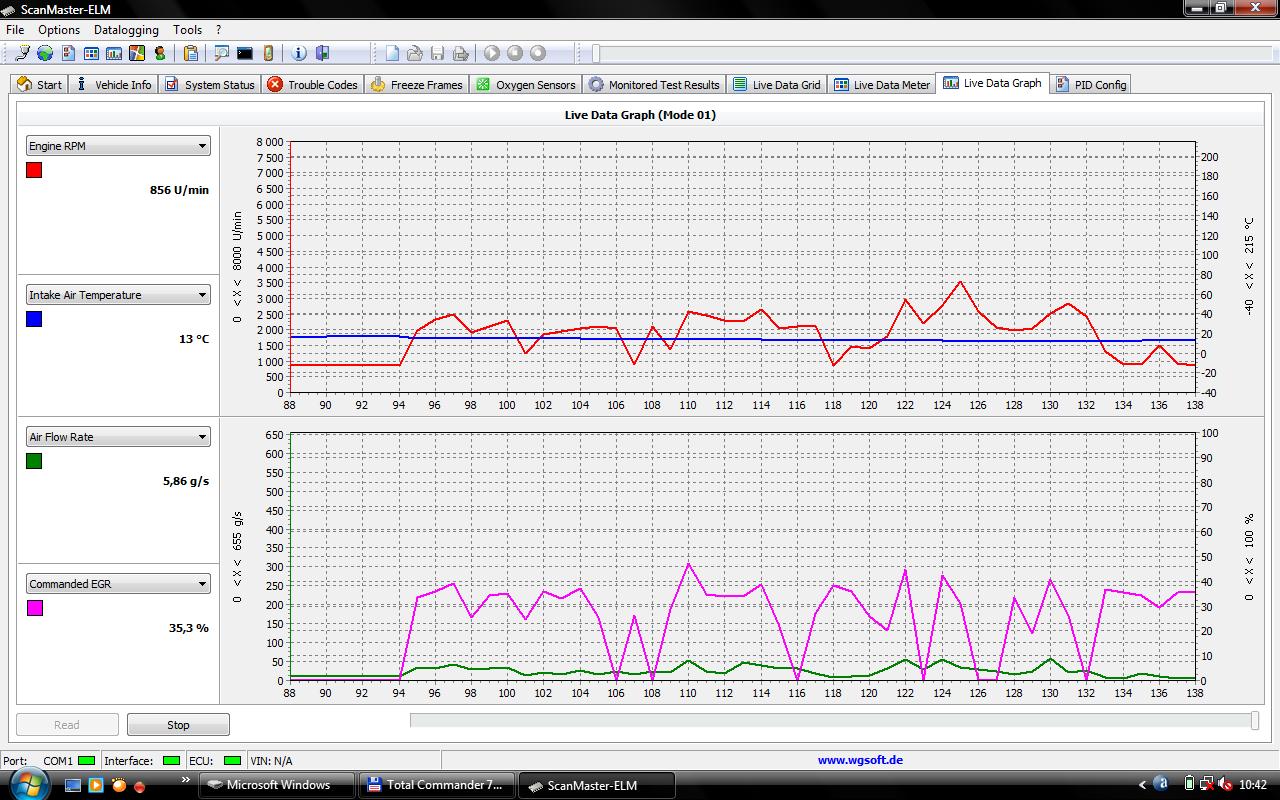Viewport: 1280px width, 800px height.
Task: Go to the Oxygen Sensors tab
Action: click(525, 85)
